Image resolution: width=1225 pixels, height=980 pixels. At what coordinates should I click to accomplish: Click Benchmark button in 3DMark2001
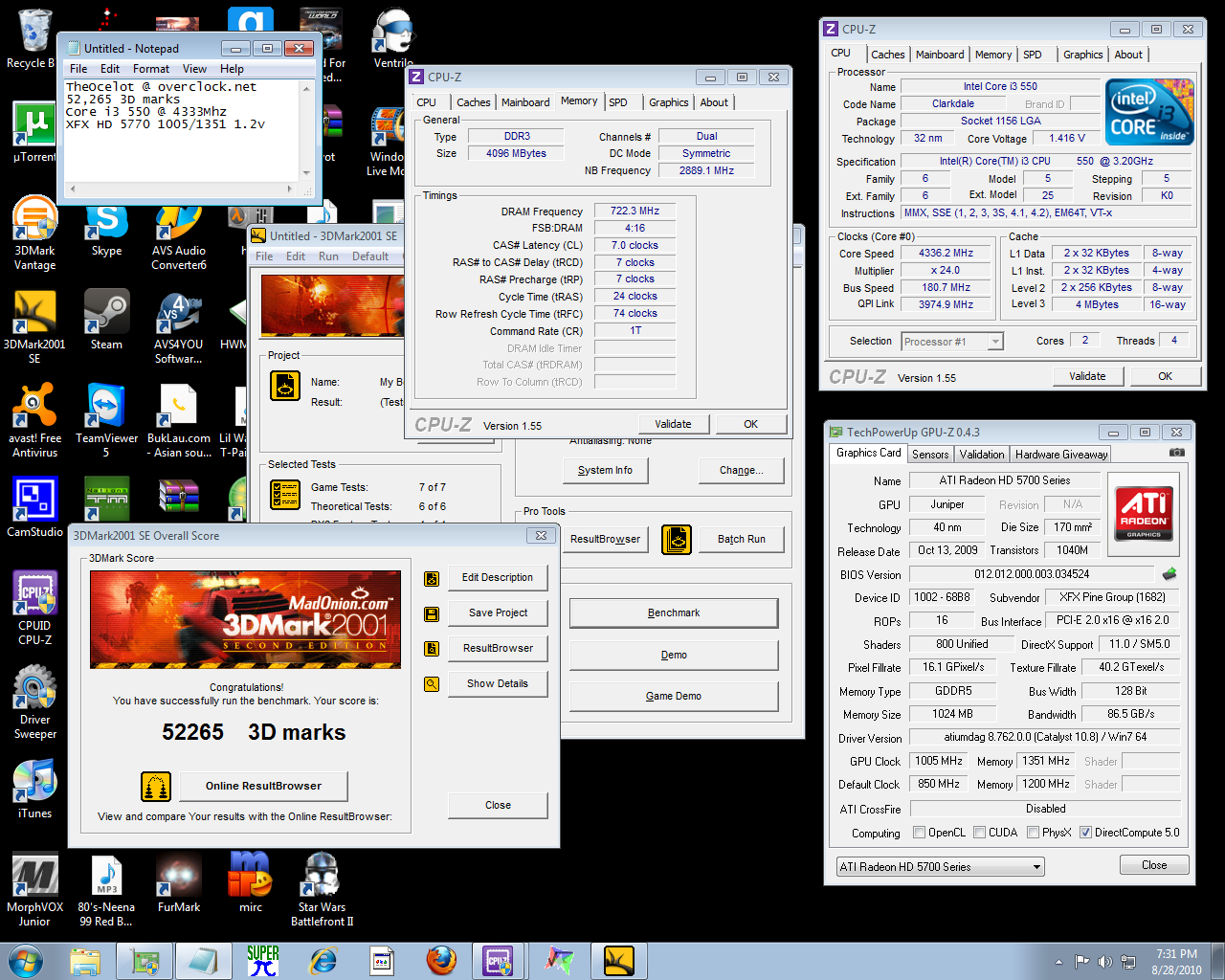point(674,612)
